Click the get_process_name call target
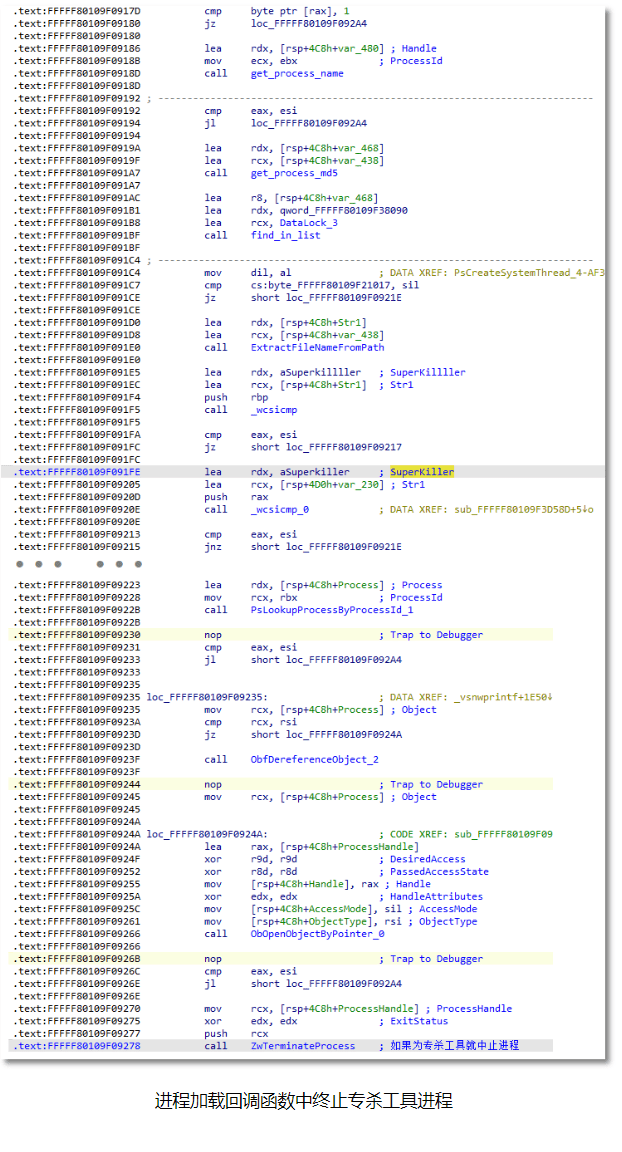Screen dimensions: 622x1152 click(x=297, y=73)
